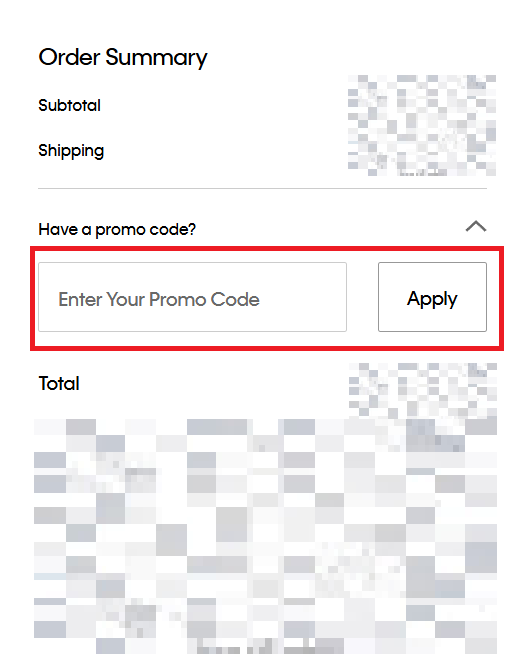Click the Subtotal label
This screenshot has height=664, width=519.
click(69, 105)
